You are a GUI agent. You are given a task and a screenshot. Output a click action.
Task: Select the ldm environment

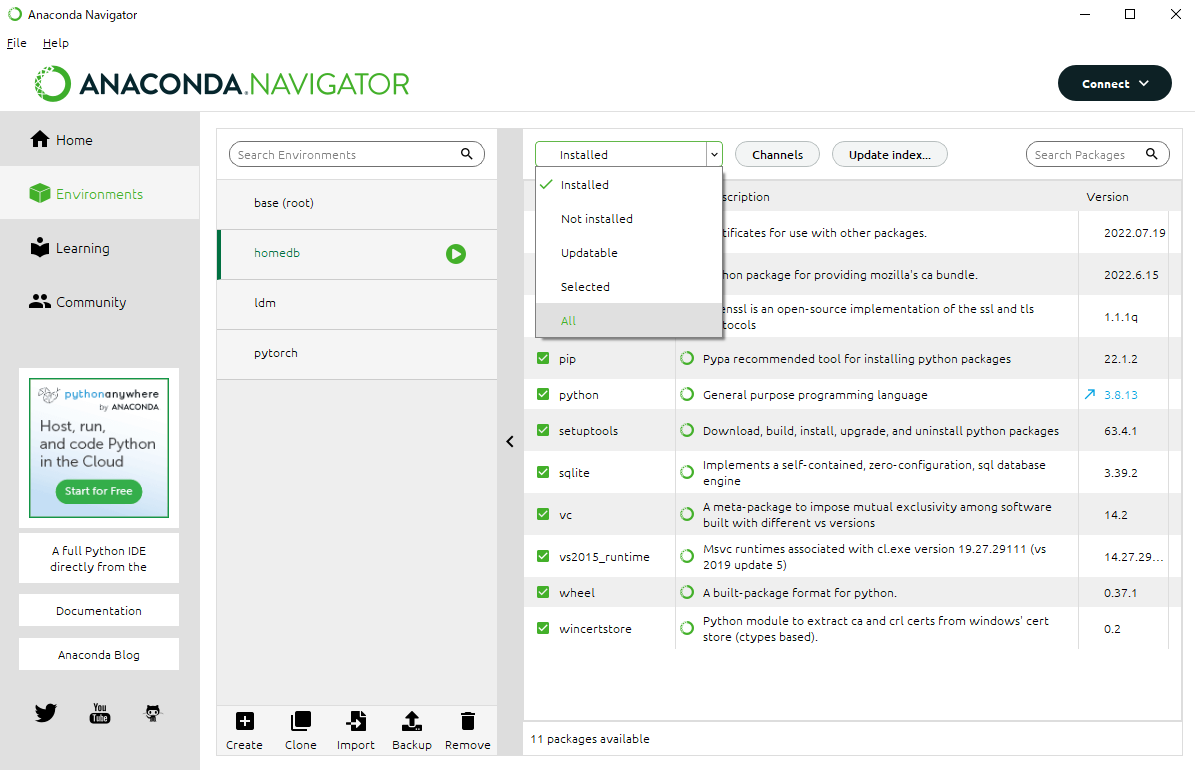(x=357, y=303)
